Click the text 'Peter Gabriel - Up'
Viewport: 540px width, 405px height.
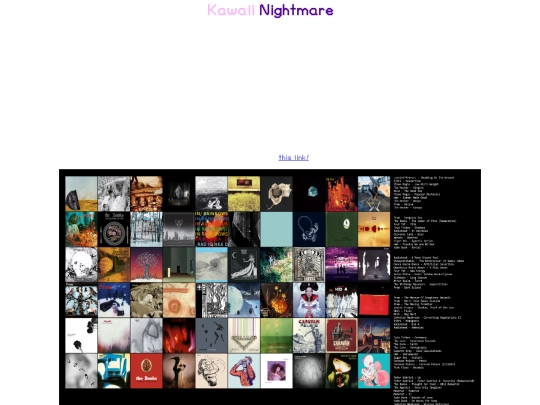click(x=406, y=377)
